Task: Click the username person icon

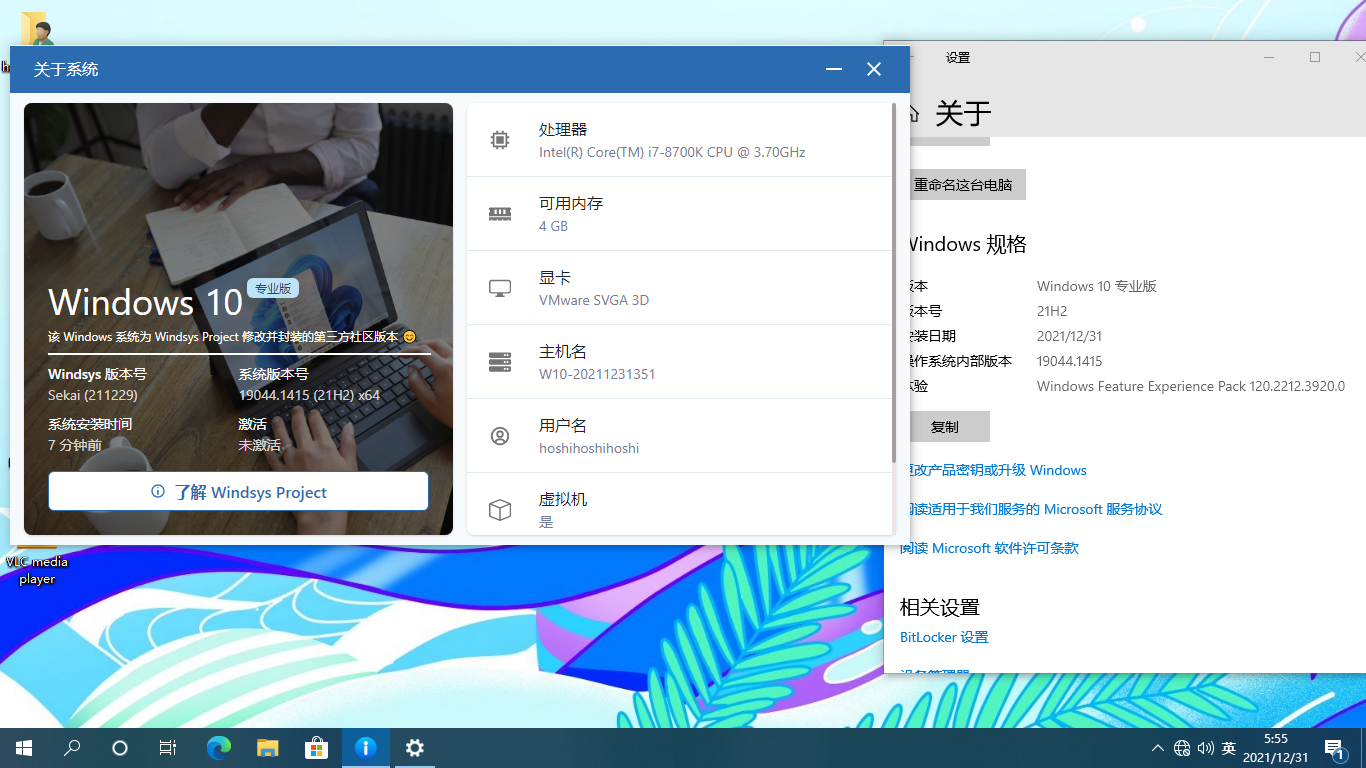Action: click(x=500, y=436)
